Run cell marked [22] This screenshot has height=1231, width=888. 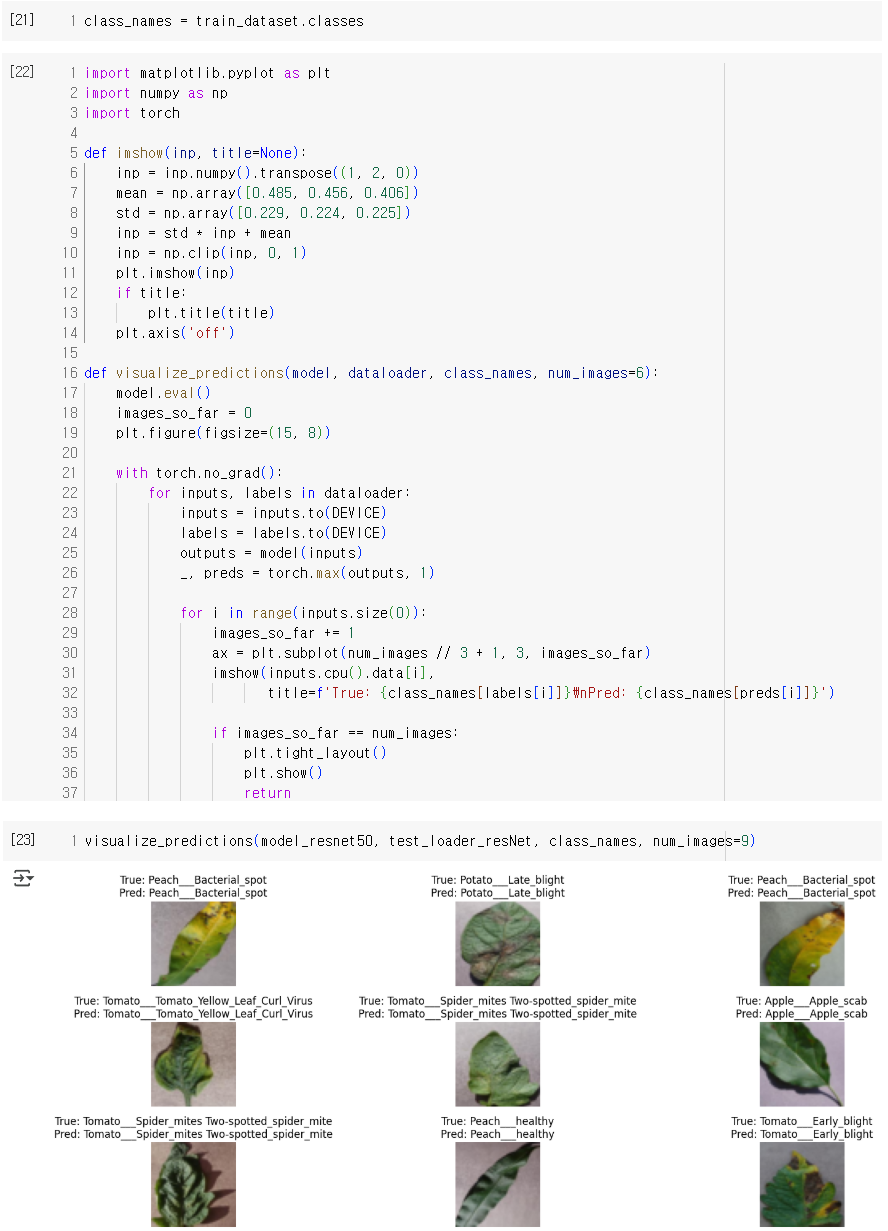21,72
